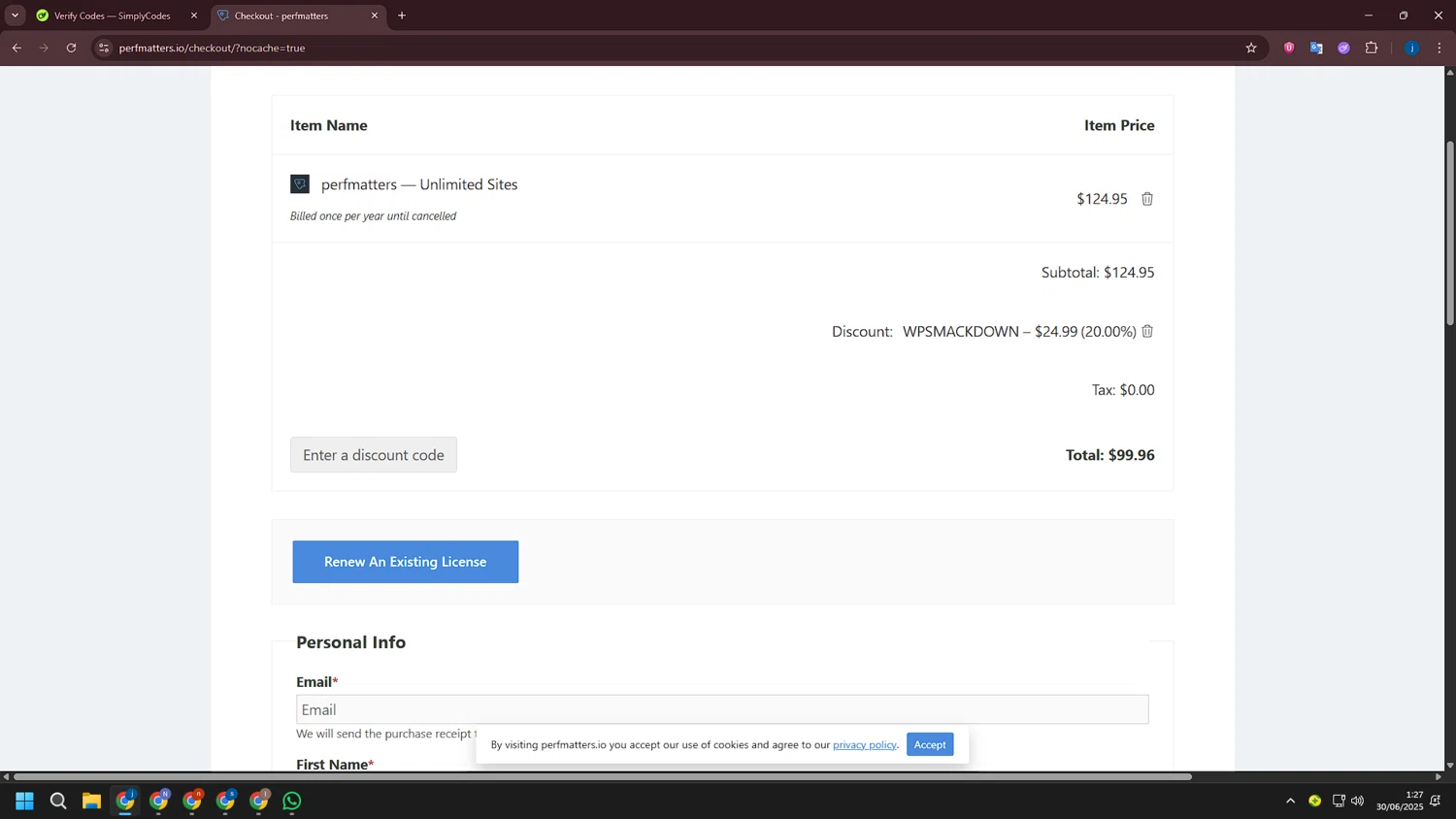Open the Chrome profile avatar
The height and width of the screenshot is (819, 1456).
(1411, 48)
